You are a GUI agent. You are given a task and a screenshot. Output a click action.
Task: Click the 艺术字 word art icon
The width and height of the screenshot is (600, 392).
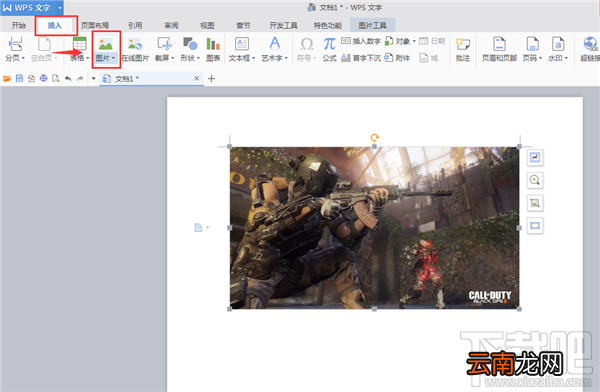tap(275, 44)
